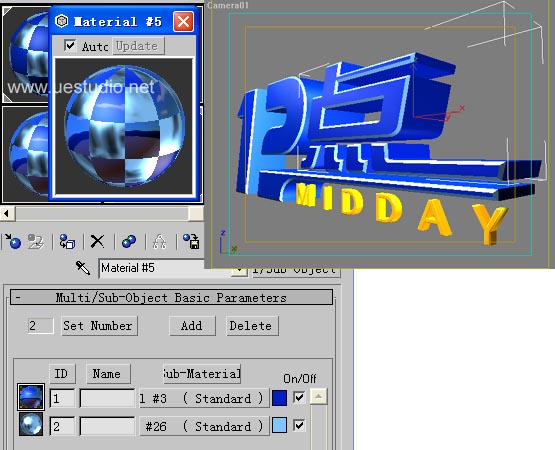This screenshot has height=450, width=555.
Task: Click the Set Number button
Action: click(x=99, y=325)
